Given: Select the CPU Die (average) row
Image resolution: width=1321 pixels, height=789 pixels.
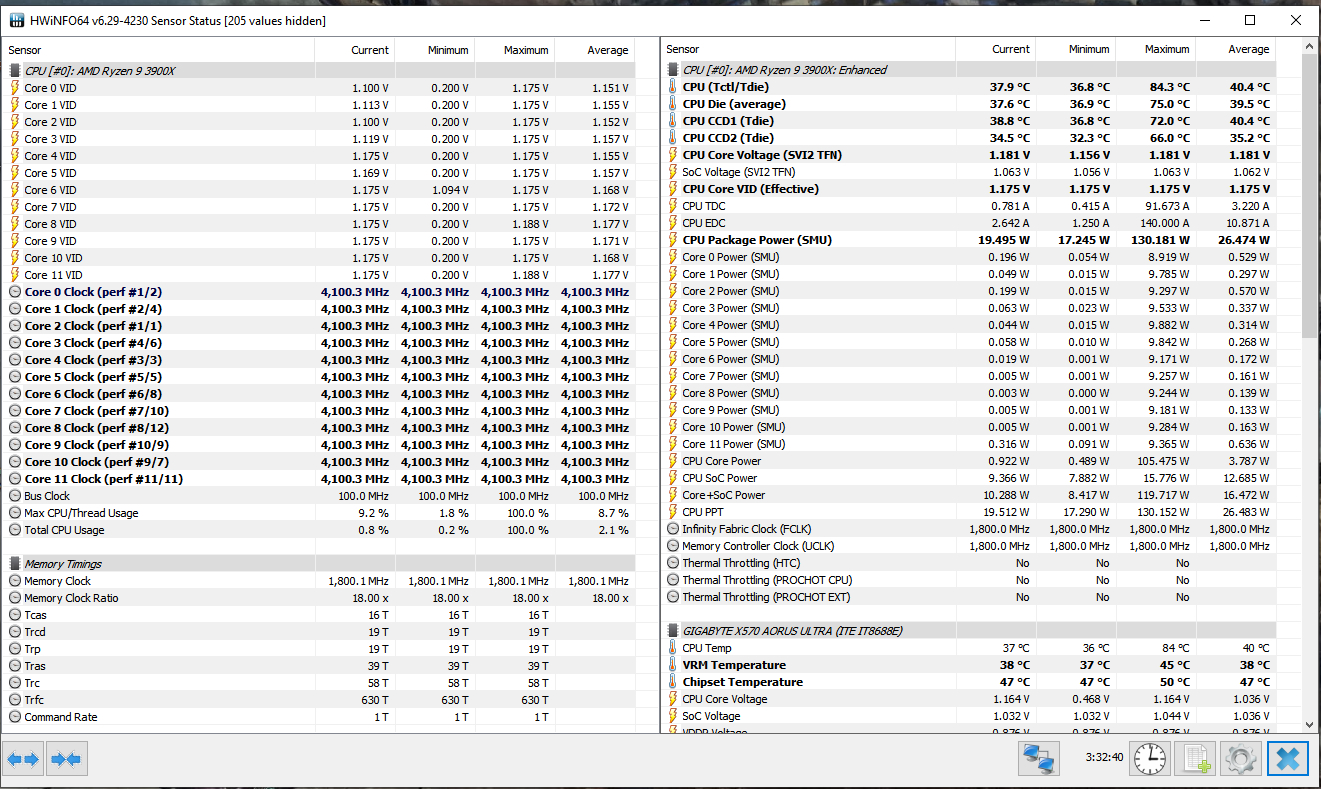Looking at the screenshot, I should pyautogui.click(x=969, y=104).
